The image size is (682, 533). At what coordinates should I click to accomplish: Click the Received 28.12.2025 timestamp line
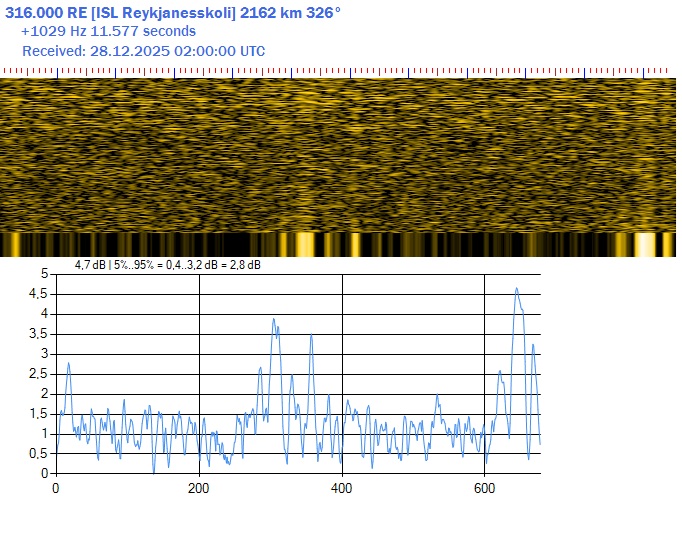(x=143, y=51)
